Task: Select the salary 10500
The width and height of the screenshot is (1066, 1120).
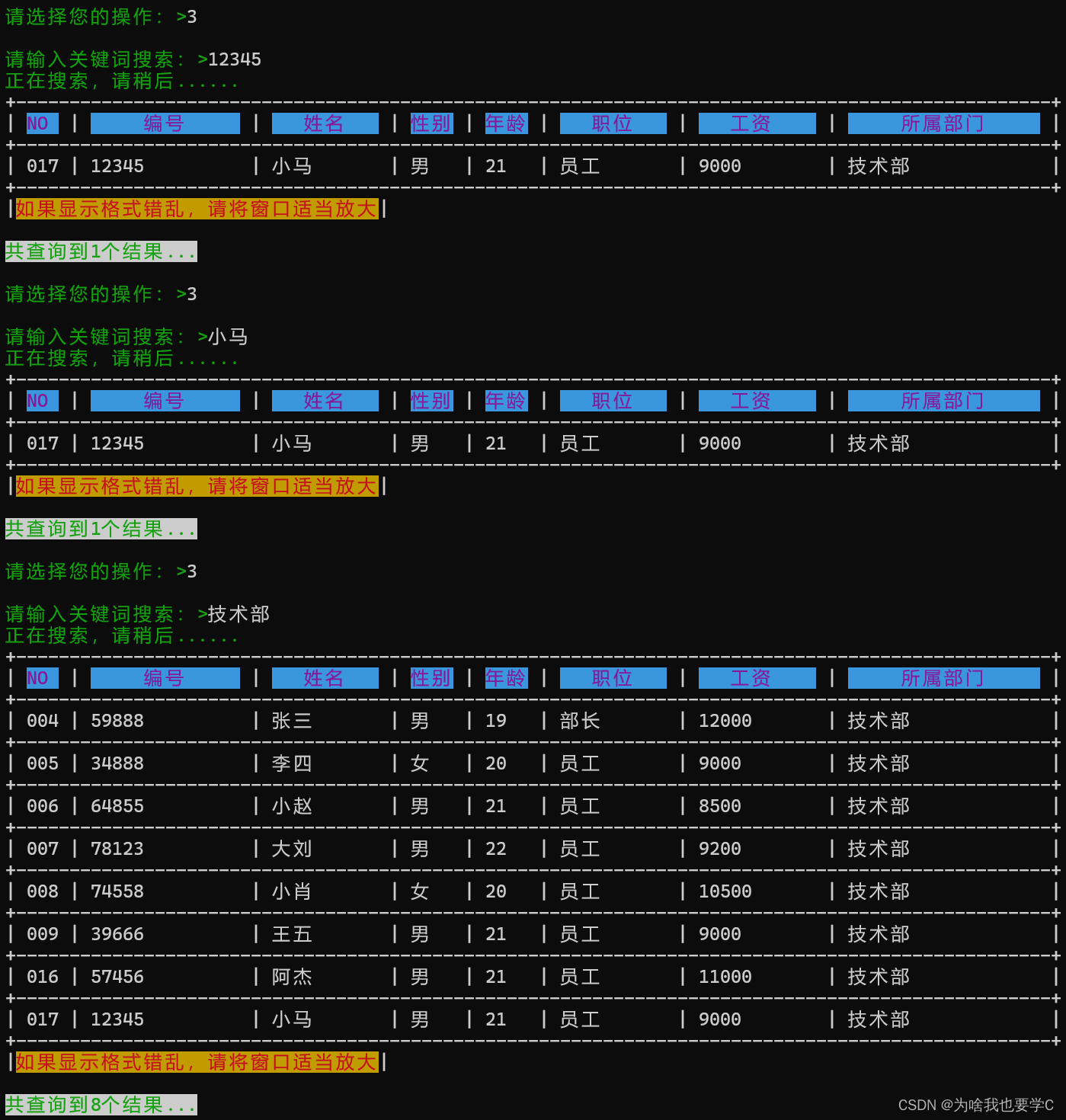Action: [725, 891]
